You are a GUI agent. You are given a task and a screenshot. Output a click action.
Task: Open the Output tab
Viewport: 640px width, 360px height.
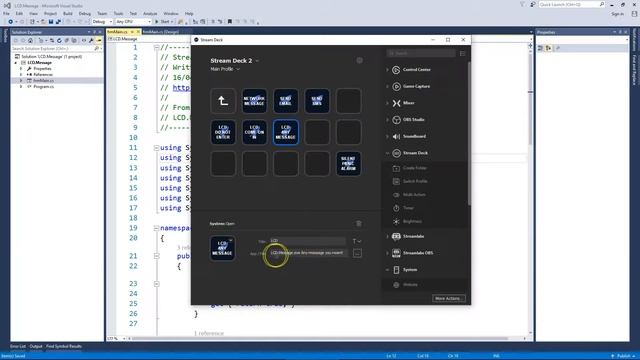click(36, 347)
